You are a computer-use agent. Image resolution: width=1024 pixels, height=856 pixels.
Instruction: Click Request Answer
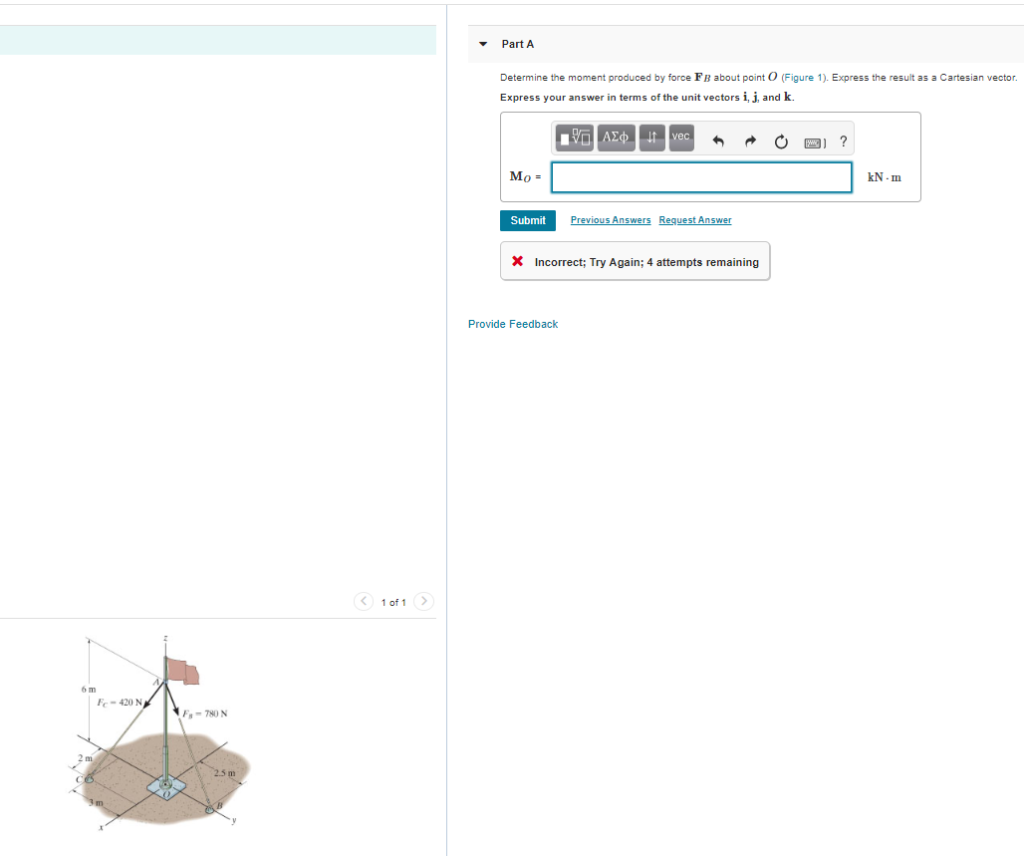click(x=694, y=220)
